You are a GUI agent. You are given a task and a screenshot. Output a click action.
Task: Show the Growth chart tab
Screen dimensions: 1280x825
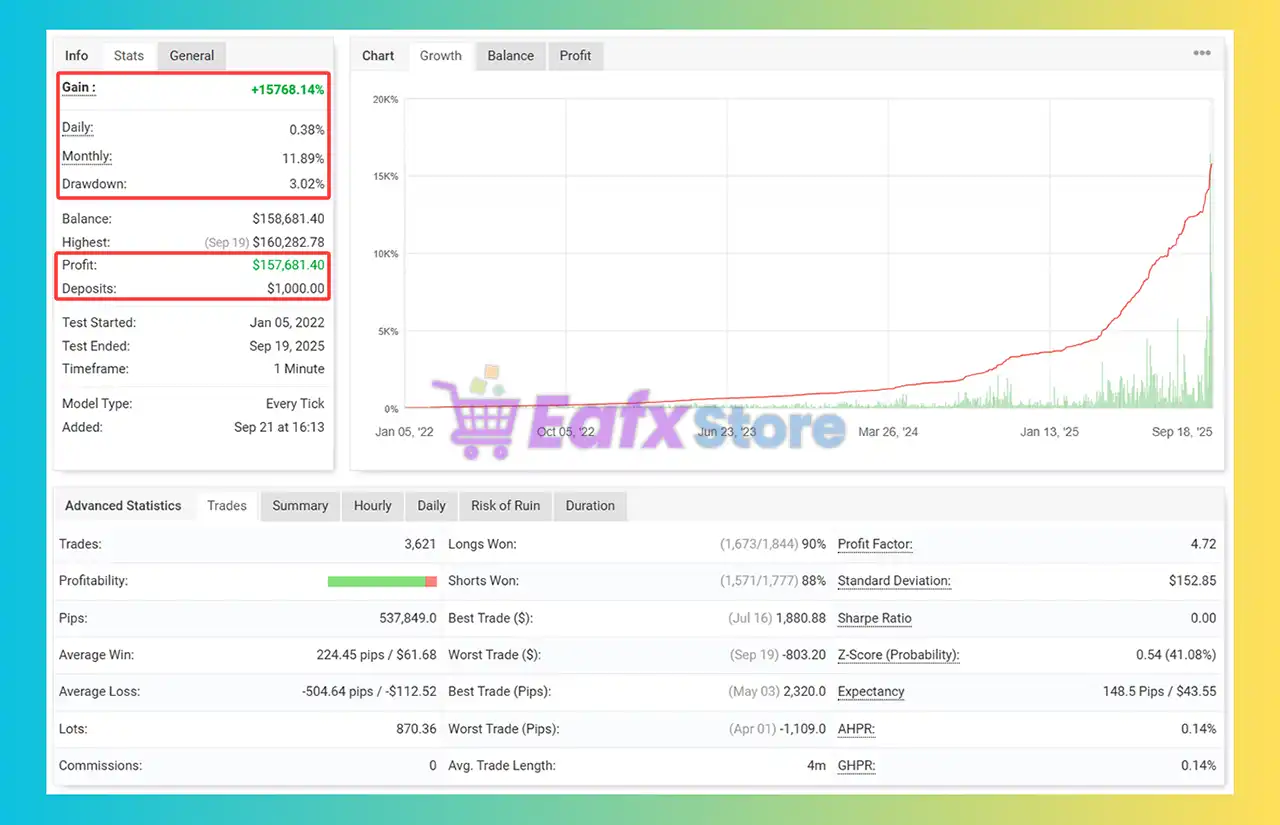tap(440, 56)
